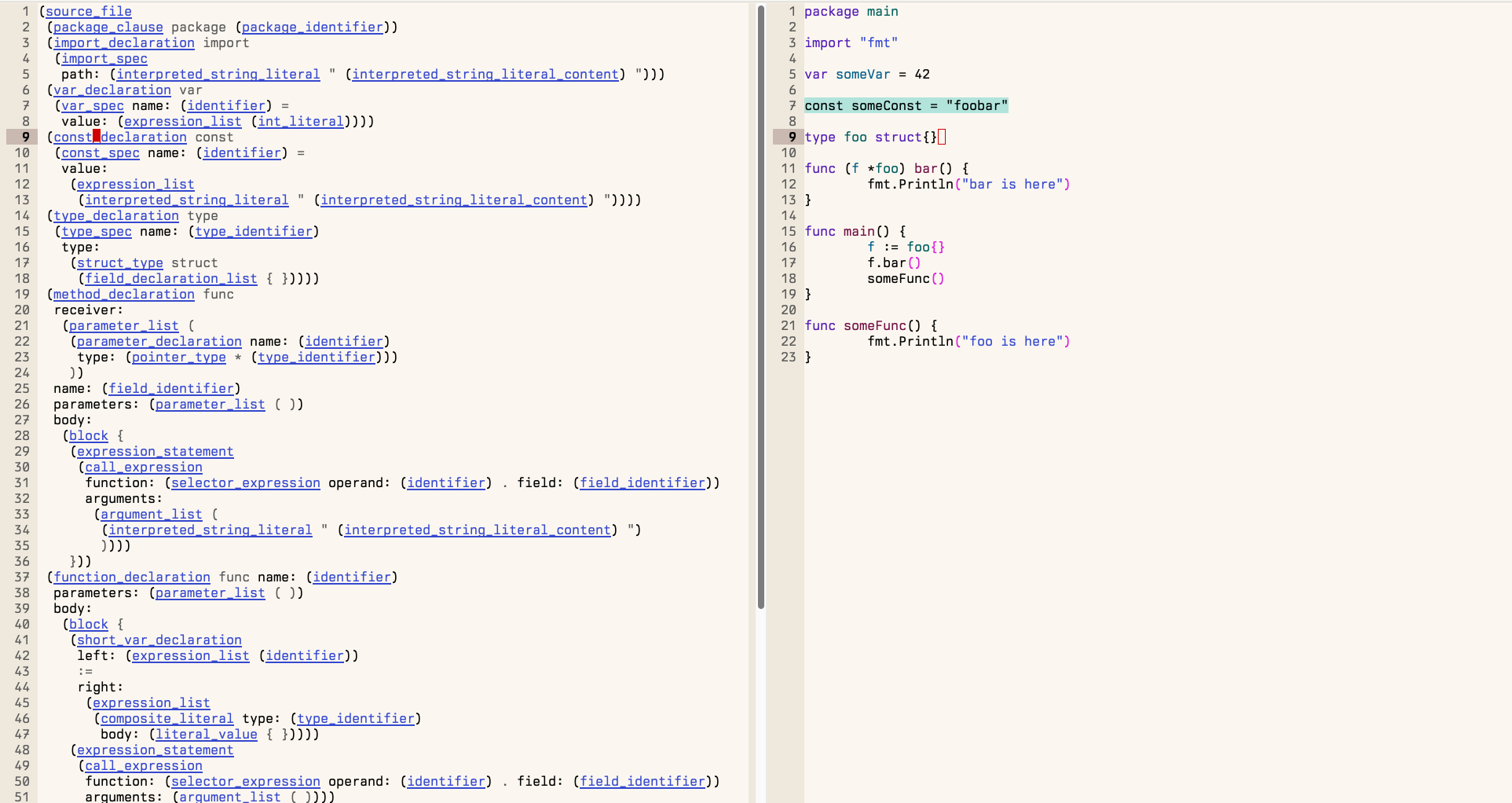Click the import_spec link on line 4

click(104, 59)
